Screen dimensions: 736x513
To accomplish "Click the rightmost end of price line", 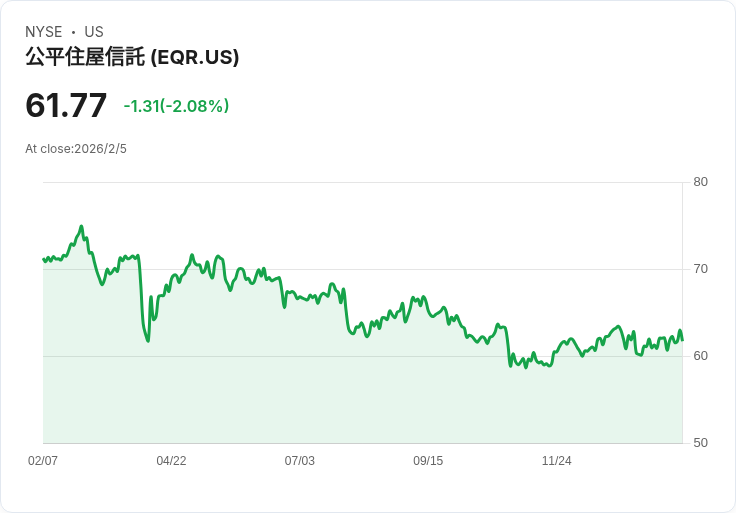I will click(682, 339).
